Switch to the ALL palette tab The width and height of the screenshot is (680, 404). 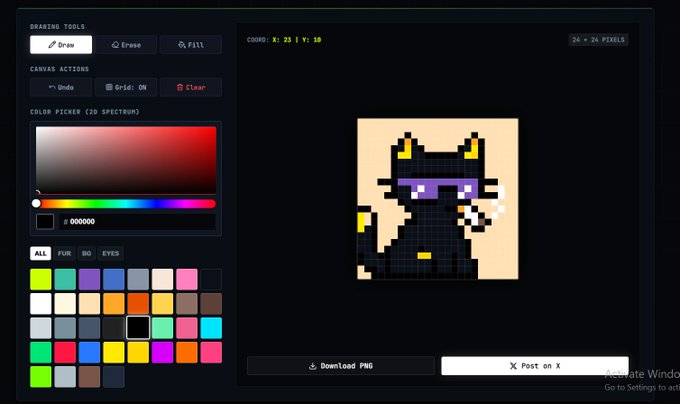[x=41, y=254]
